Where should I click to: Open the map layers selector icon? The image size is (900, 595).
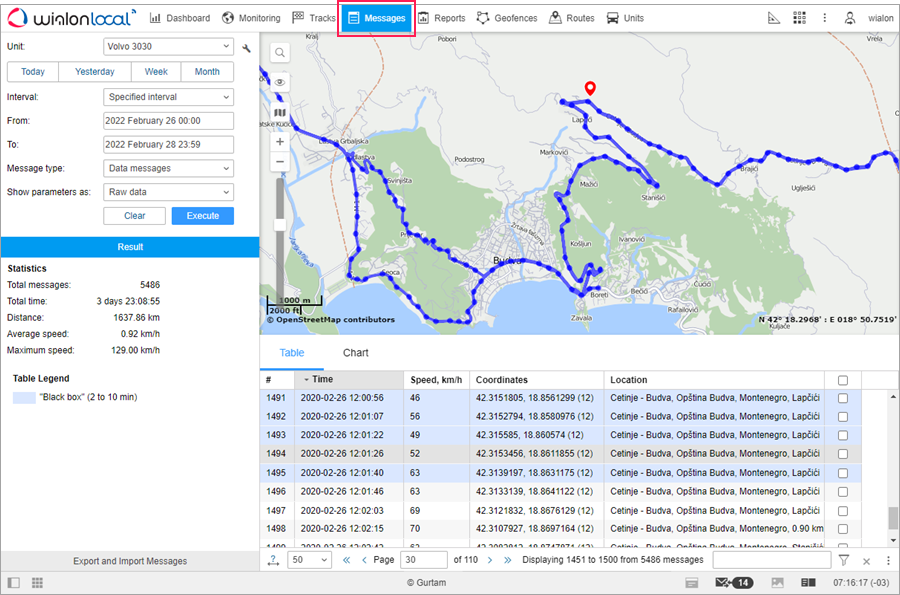tap(280, 113)
